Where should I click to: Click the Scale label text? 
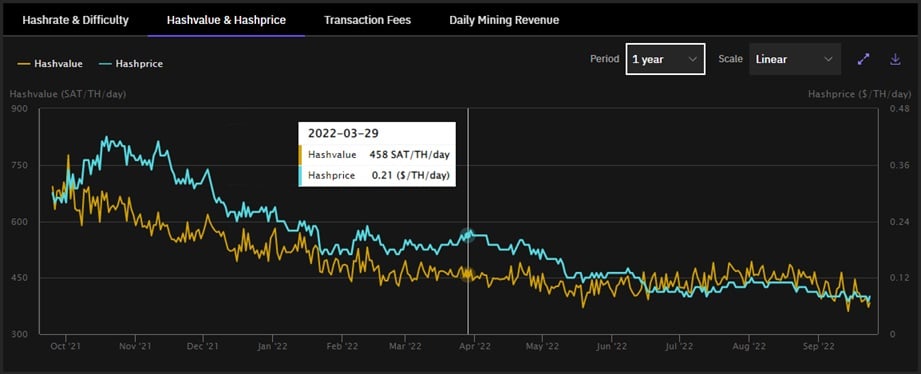(x=730, y=59)
